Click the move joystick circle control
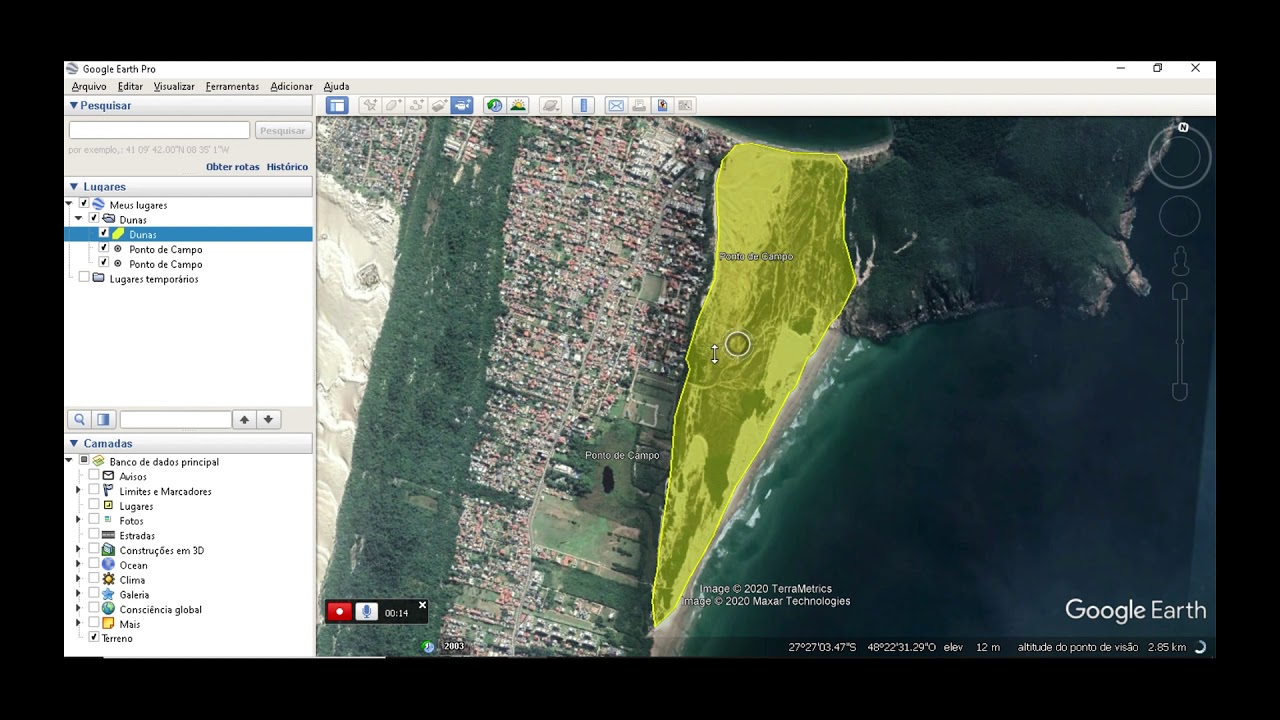Screen dimensions: 1280x720 point(1180,216)
